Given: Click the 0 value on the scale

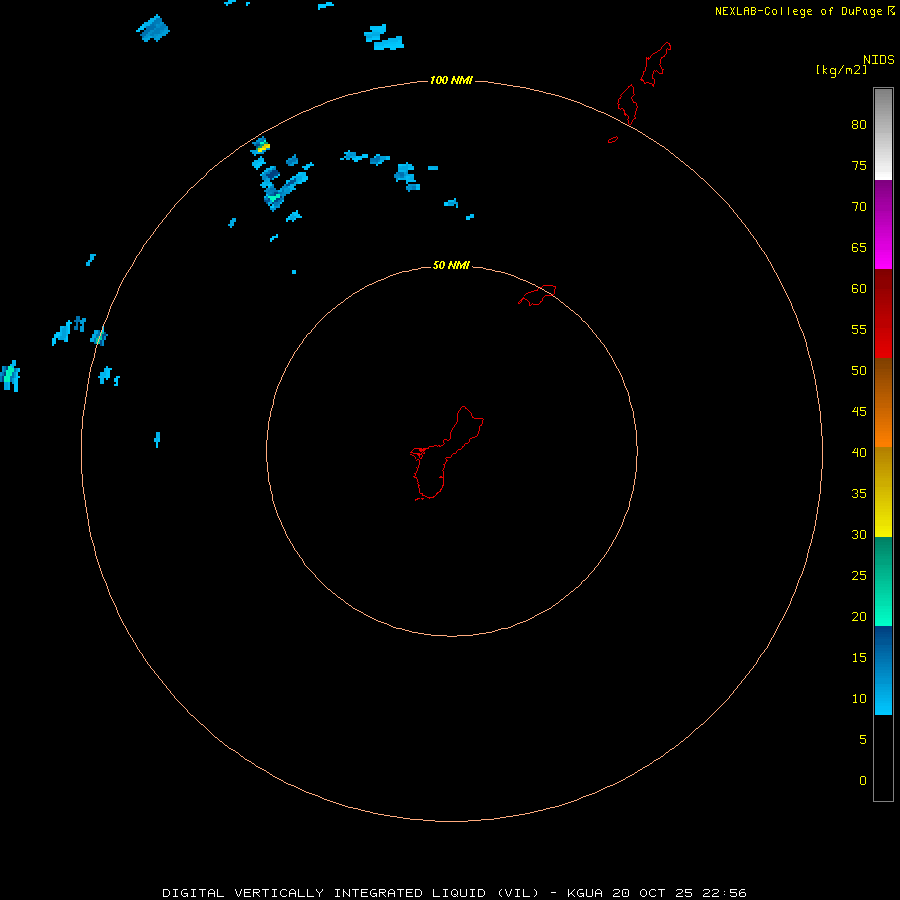Looking at the screenshot, I should (x=863, y=781).
